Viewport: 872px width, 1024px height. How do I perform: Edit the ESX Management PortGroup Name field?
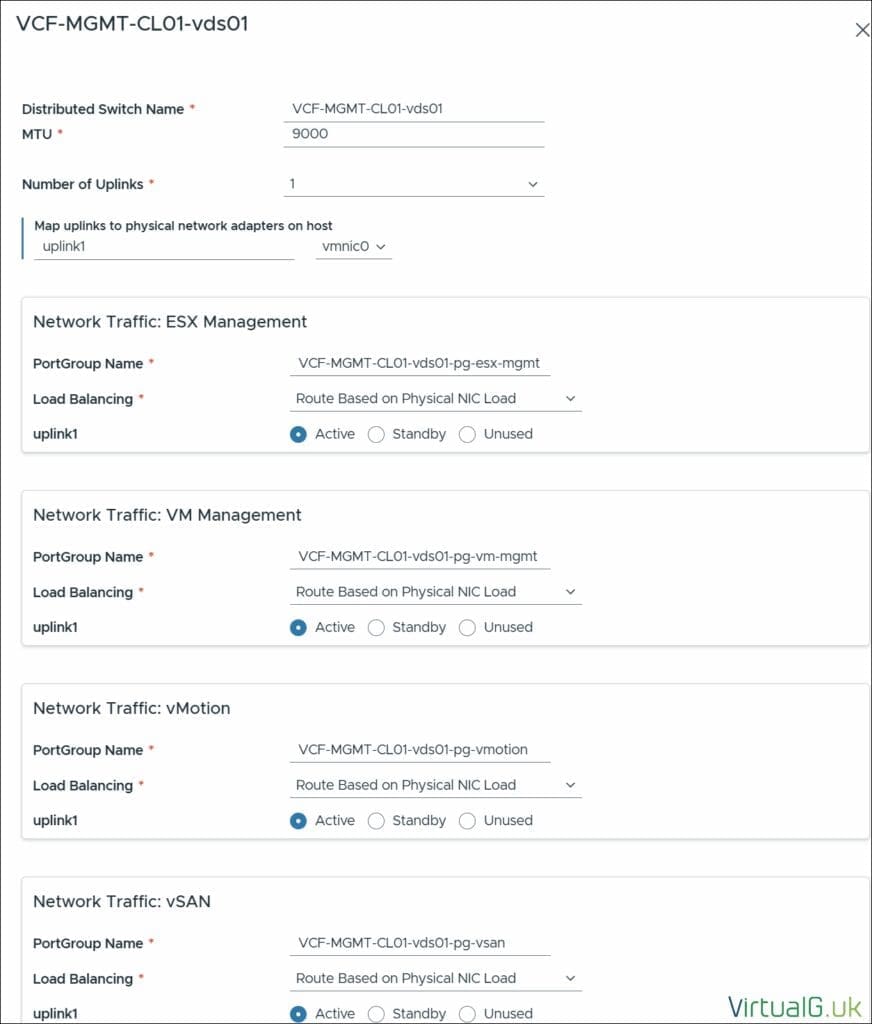420,363
